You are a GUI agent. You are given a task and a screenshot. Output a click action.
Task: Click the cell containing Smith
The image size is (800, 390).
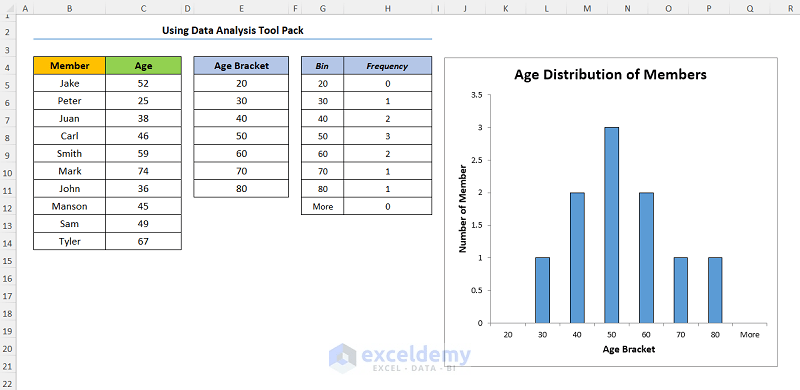pos(69,154)
